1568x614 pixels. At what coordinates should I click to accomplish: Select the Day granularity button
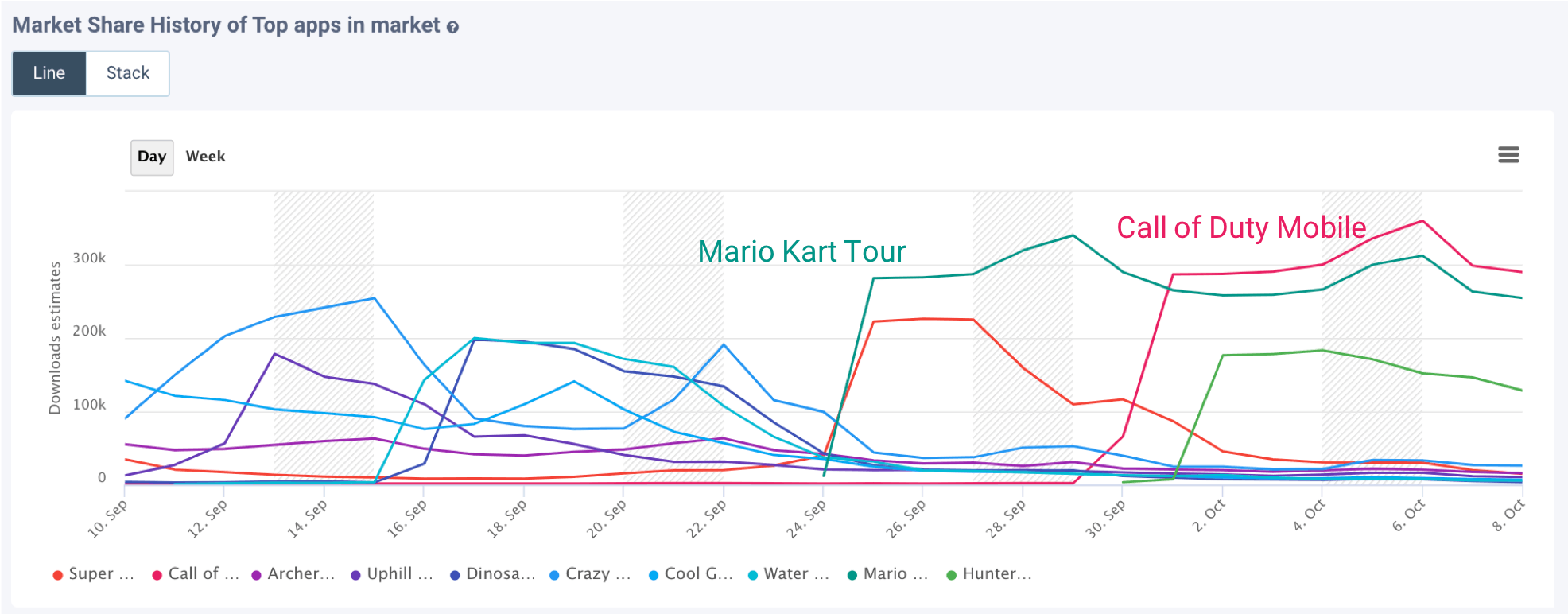pos(152,157)
